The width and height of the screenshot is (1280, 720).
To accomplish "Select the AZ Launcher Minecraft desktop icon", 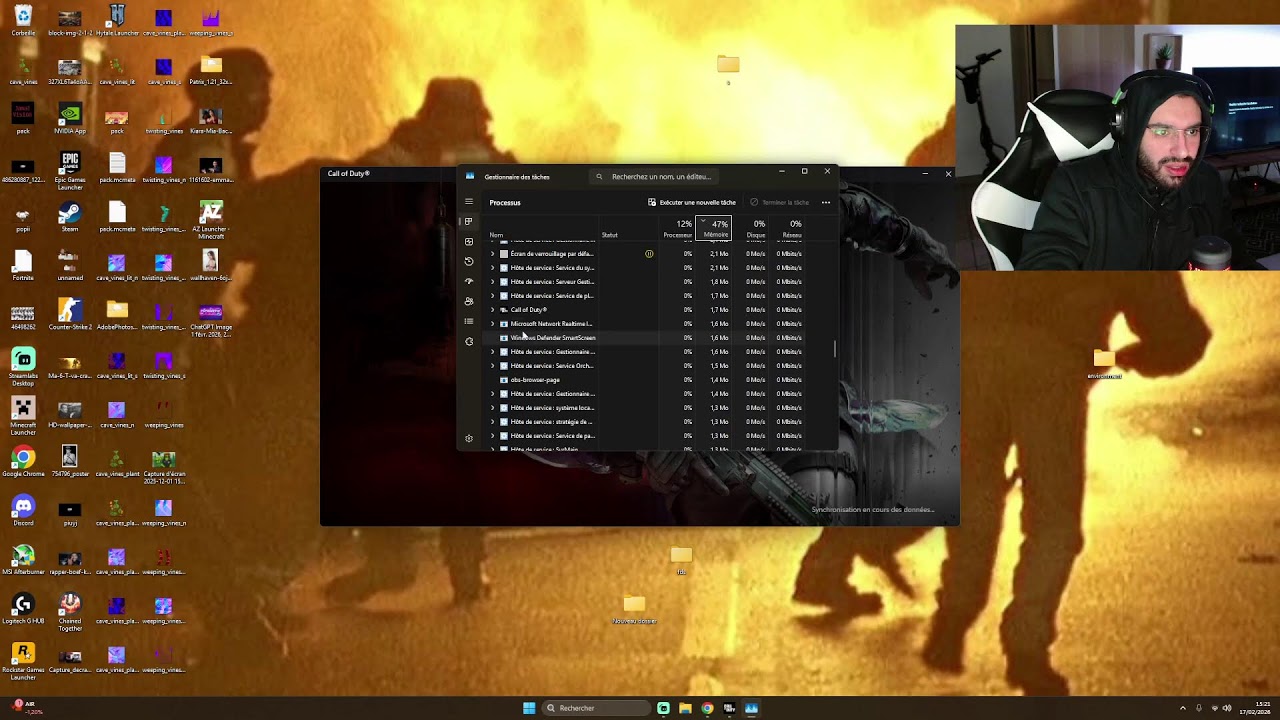I will click(x=211, y=219).
